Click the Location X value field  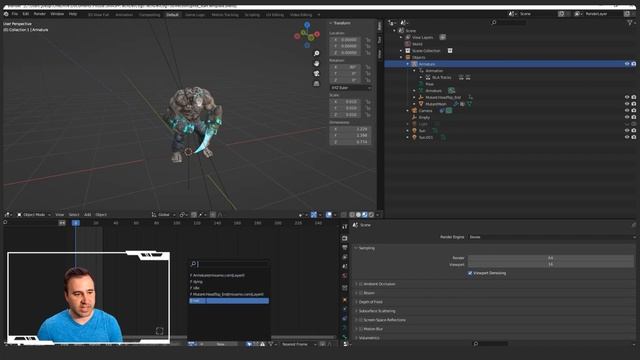pyautogui.click(x=346, y=40)
